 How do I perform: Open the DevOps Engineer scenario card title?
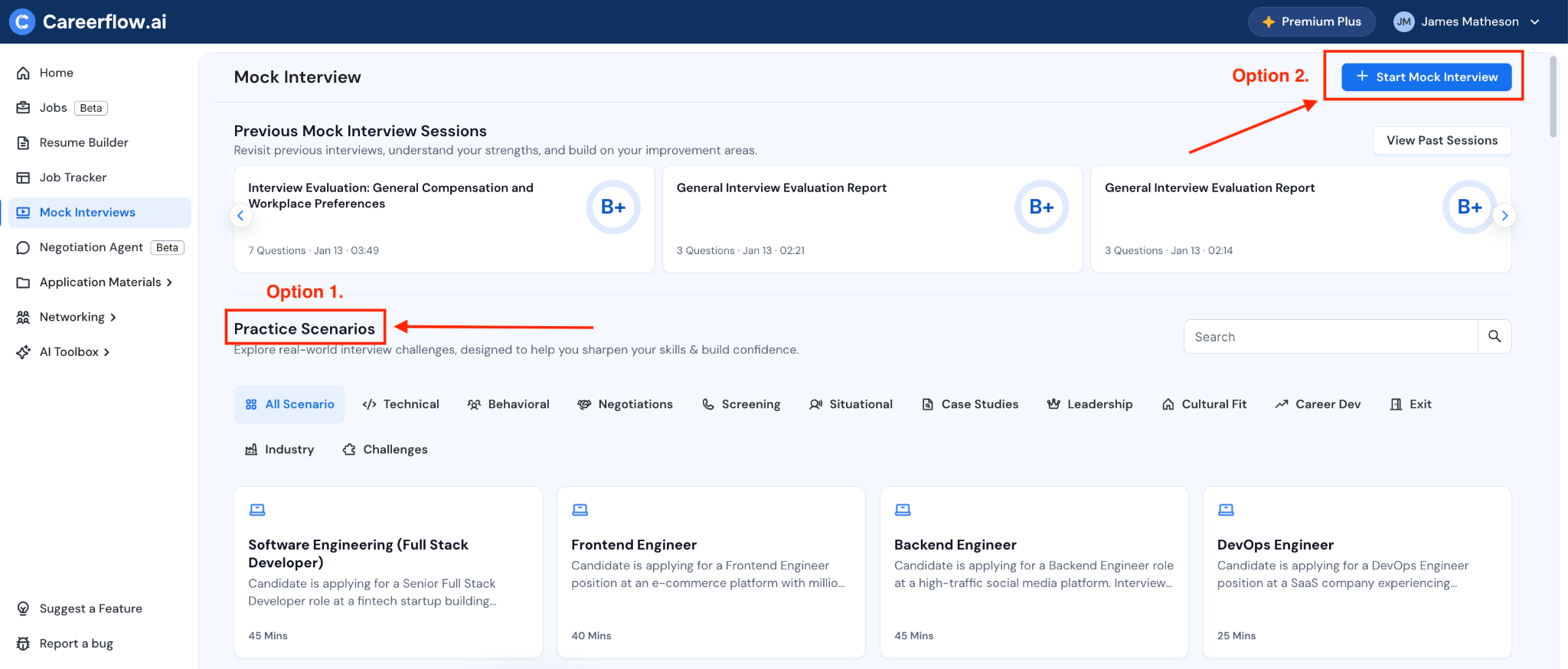pos(1276,544)
